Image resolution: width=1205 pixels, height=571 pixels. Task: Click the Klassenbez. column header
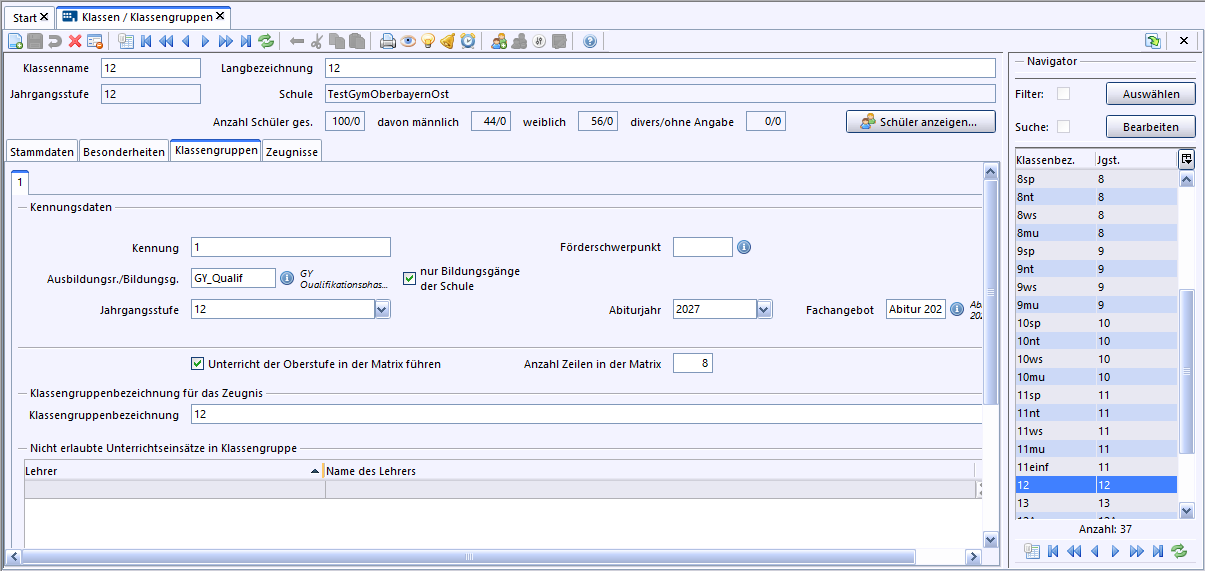pyautogui.click(x=1054, y=160)
